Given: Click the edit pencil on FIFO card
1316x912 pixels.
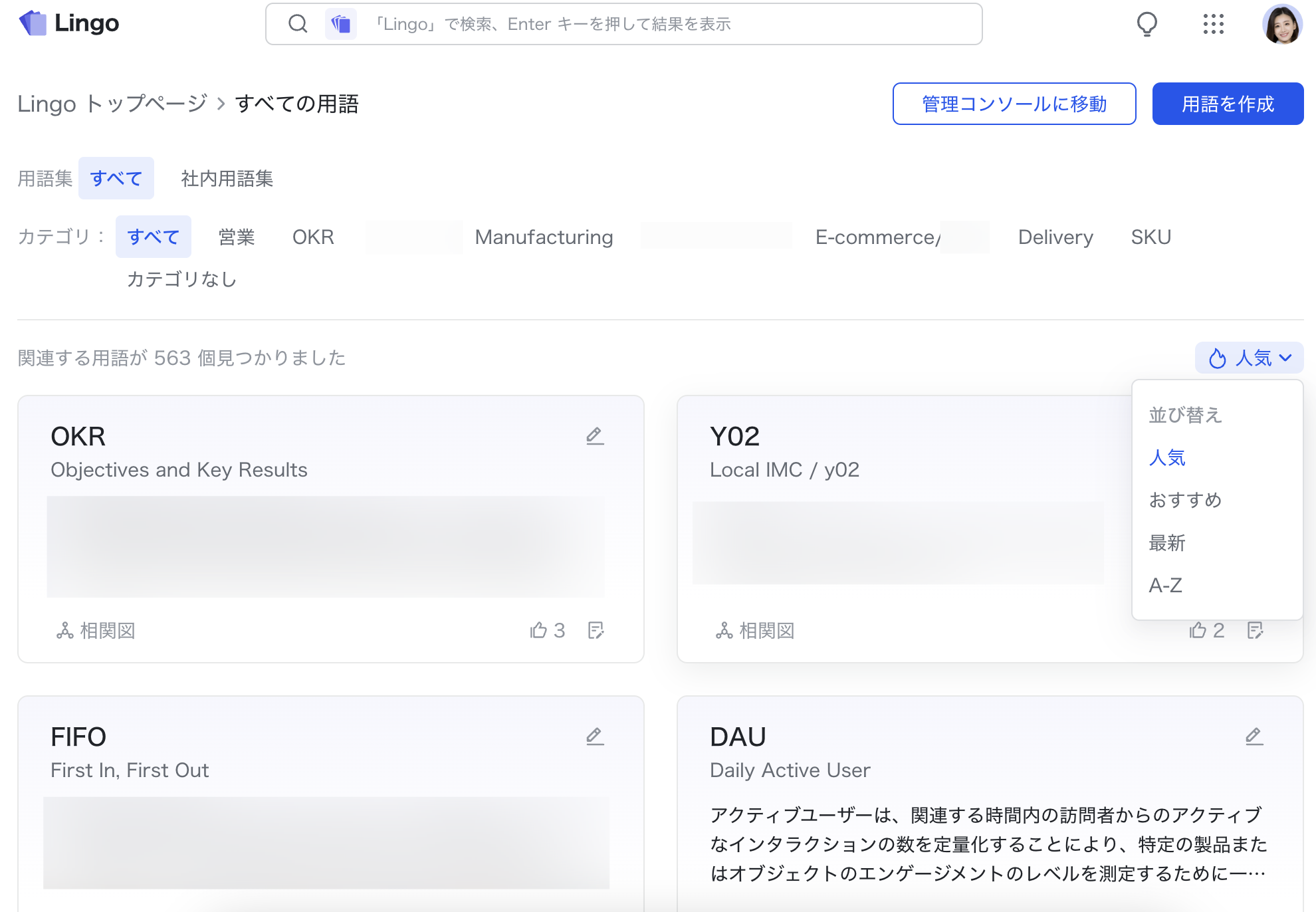Looking at the screenshot, I should click(595, 737).
